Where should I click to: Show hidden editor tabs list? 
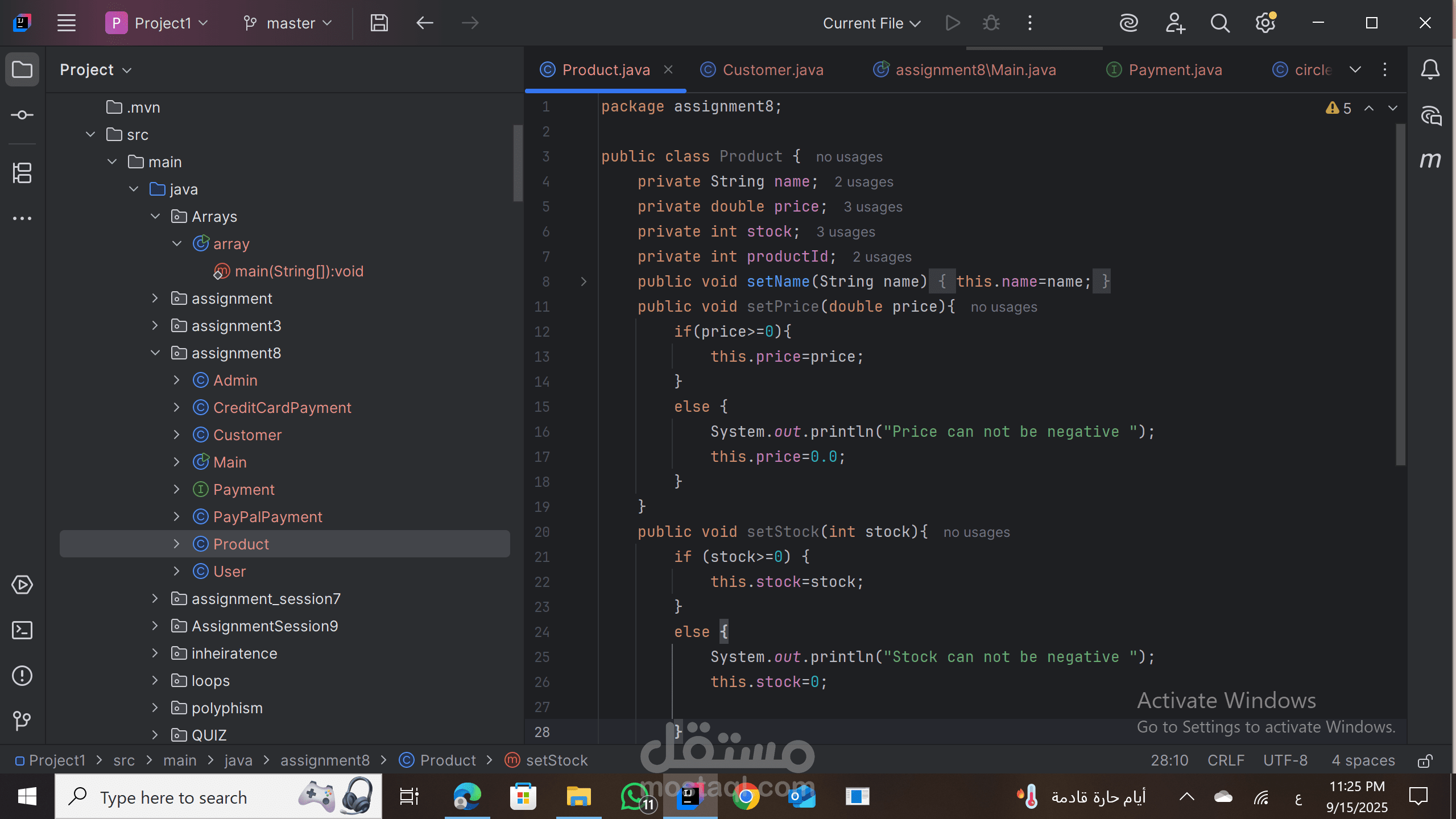1355,70
